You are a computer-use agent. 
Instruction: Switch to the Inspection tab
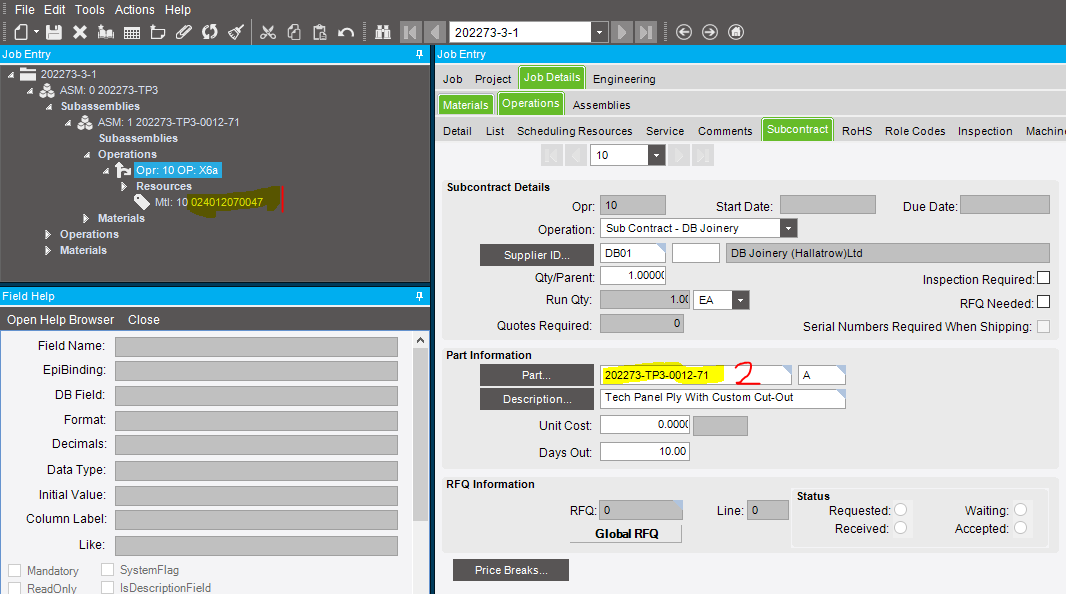pos(985,131)
